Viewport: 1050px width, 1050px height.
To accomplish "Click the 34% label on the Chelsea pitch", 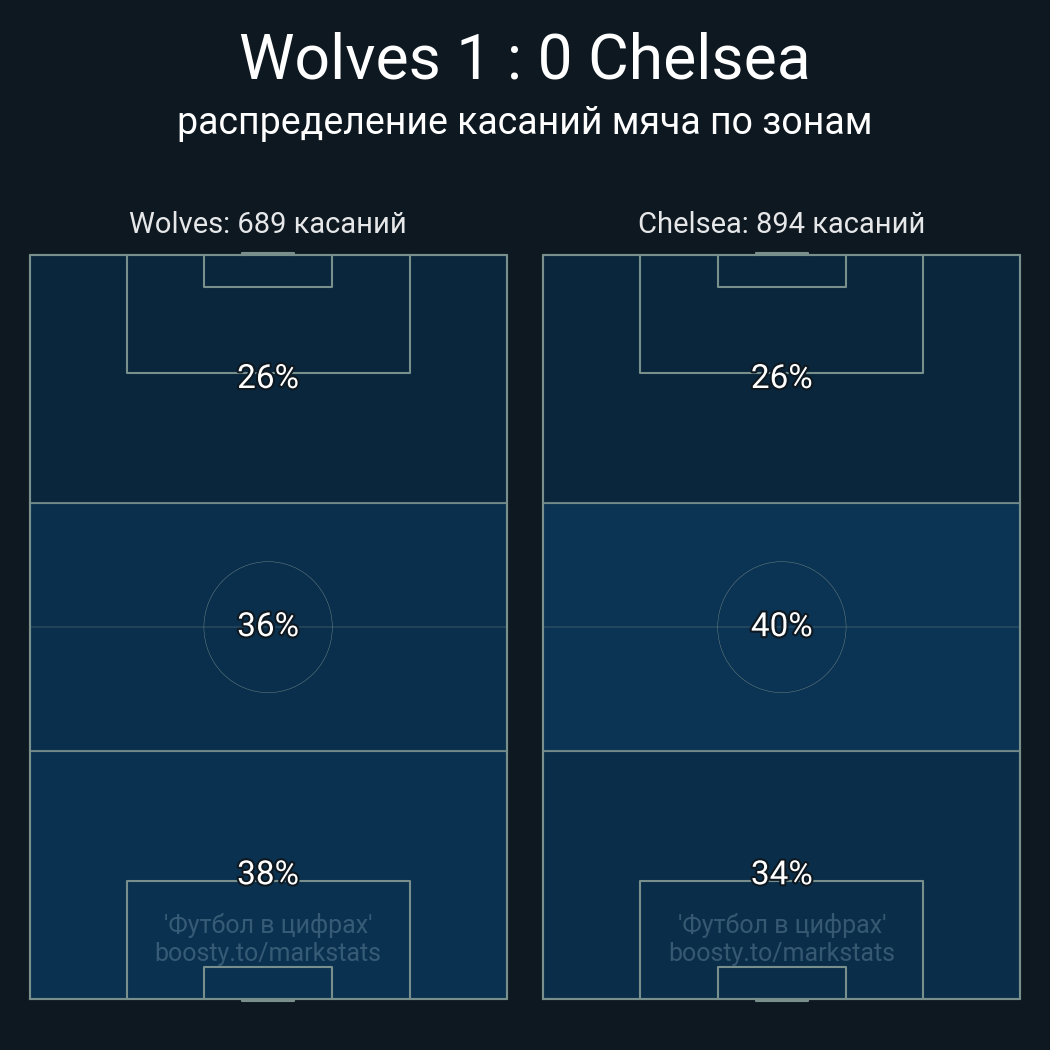I will click(781, 873).
